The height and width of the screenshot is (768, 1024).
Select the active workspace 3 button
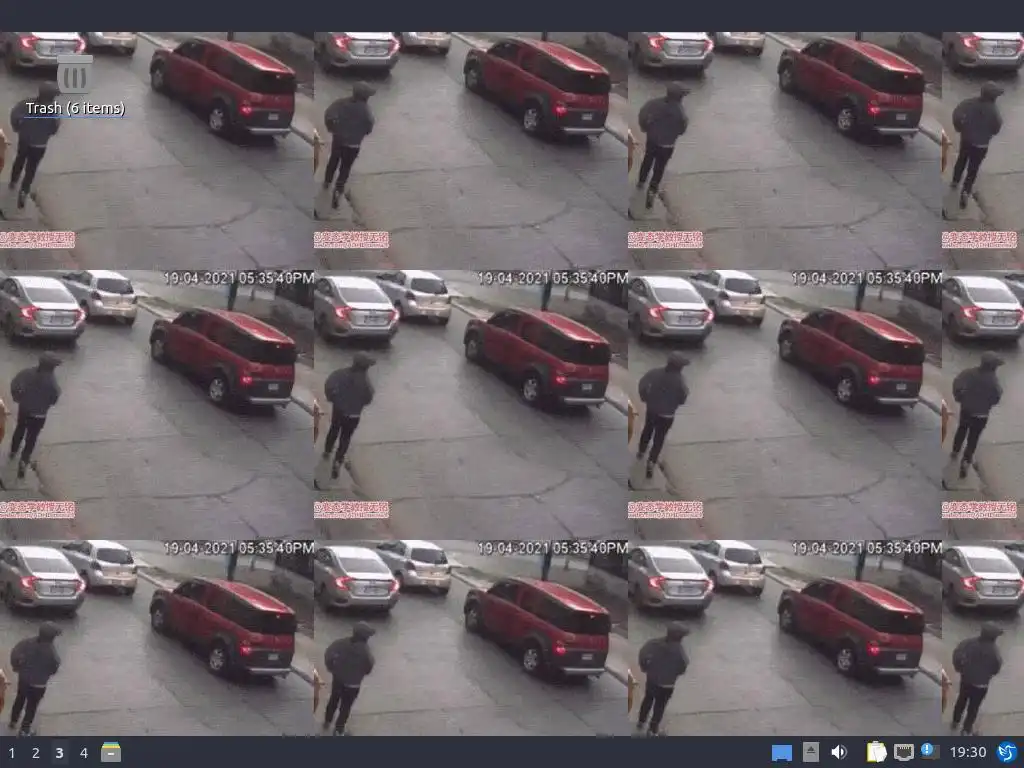59,753
